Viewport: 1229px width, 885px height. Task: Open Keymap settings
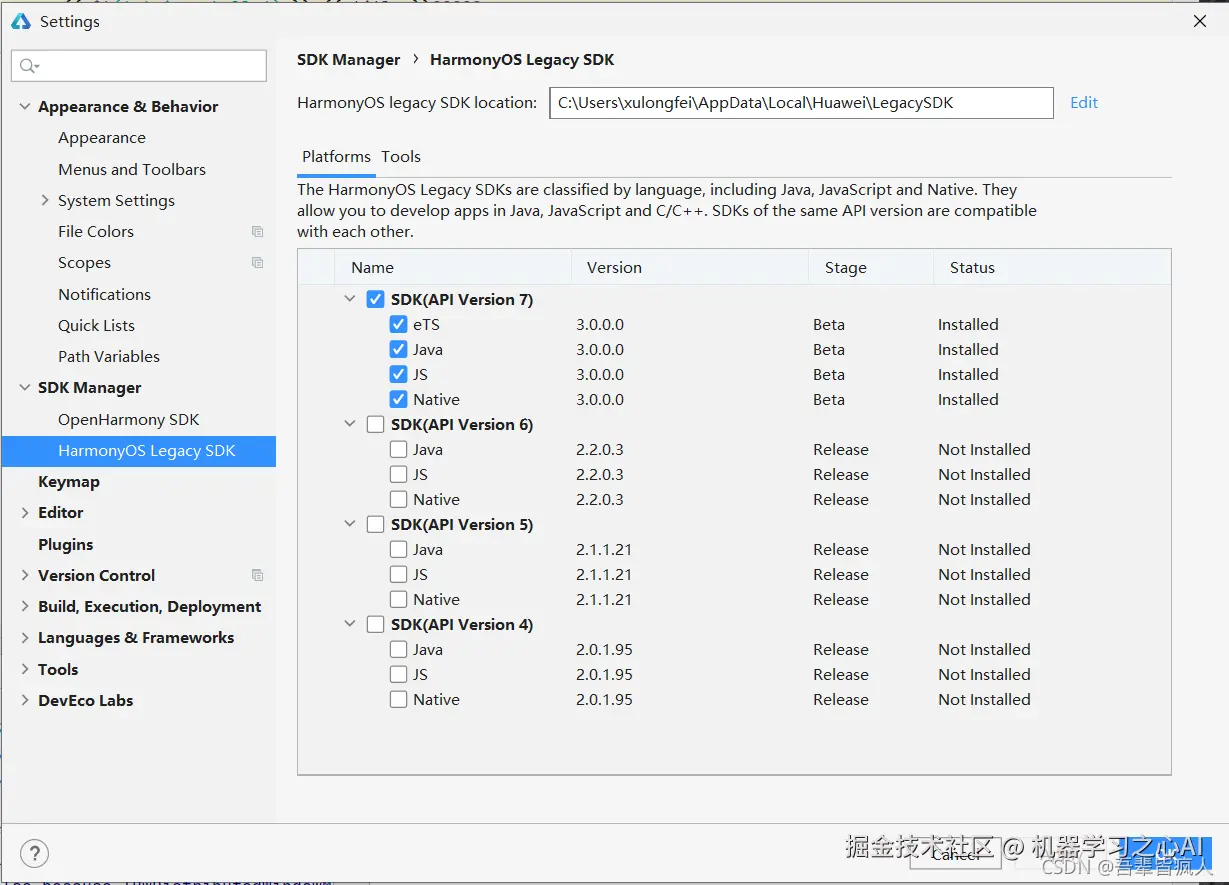(x=69, y=481)
